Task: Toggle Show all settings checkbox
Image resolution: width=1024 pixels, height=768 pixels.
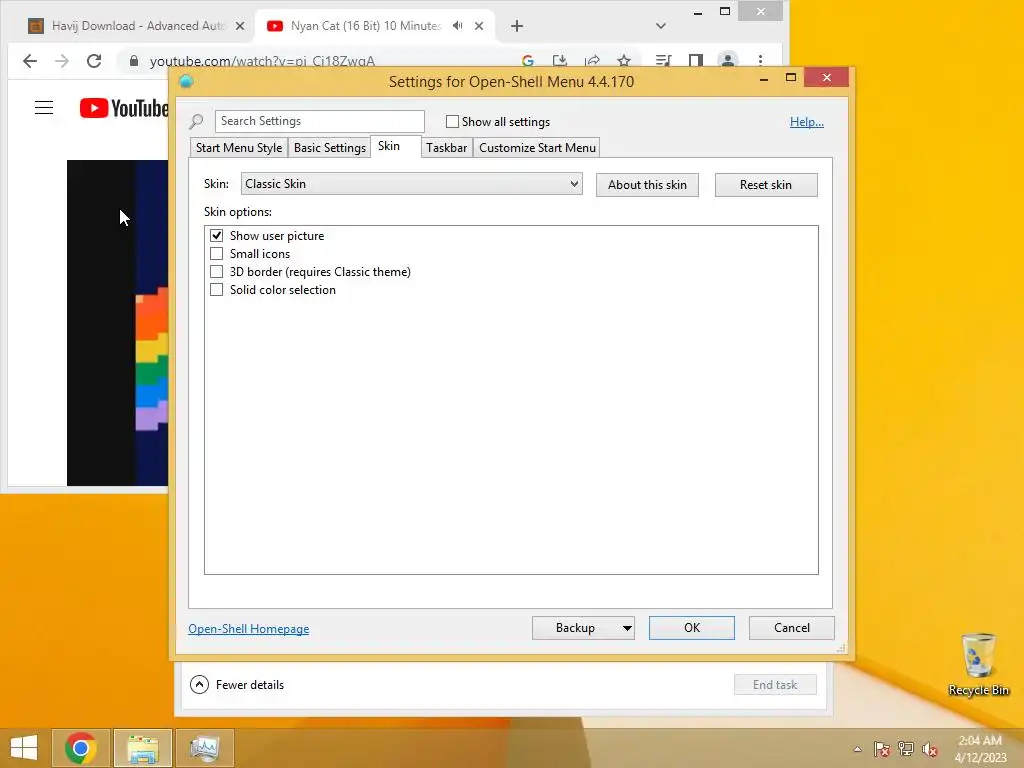Action: [452, 121]
